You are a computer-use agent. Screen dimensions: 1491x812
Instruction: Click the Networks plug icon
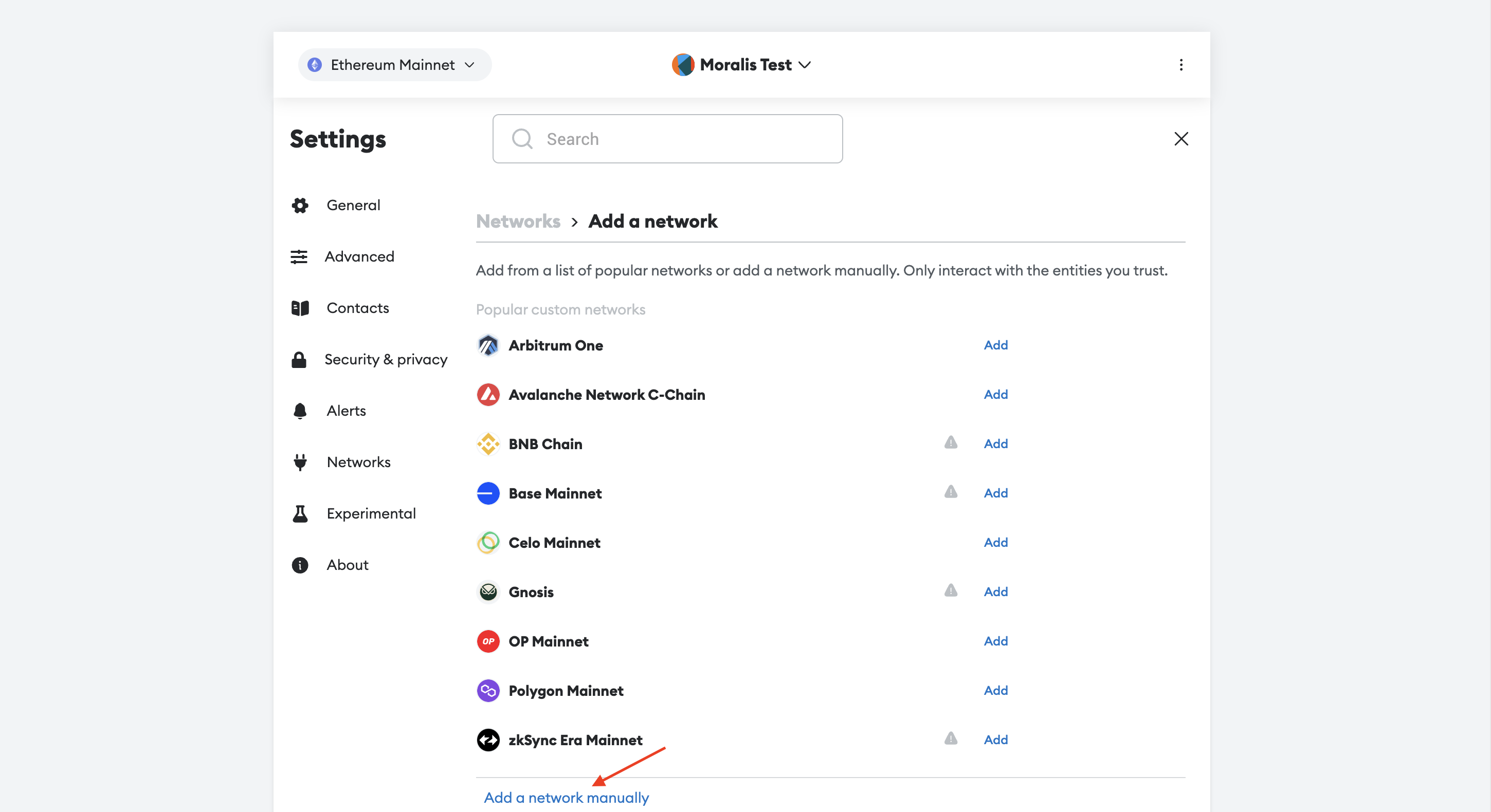(x=300, y=463)
